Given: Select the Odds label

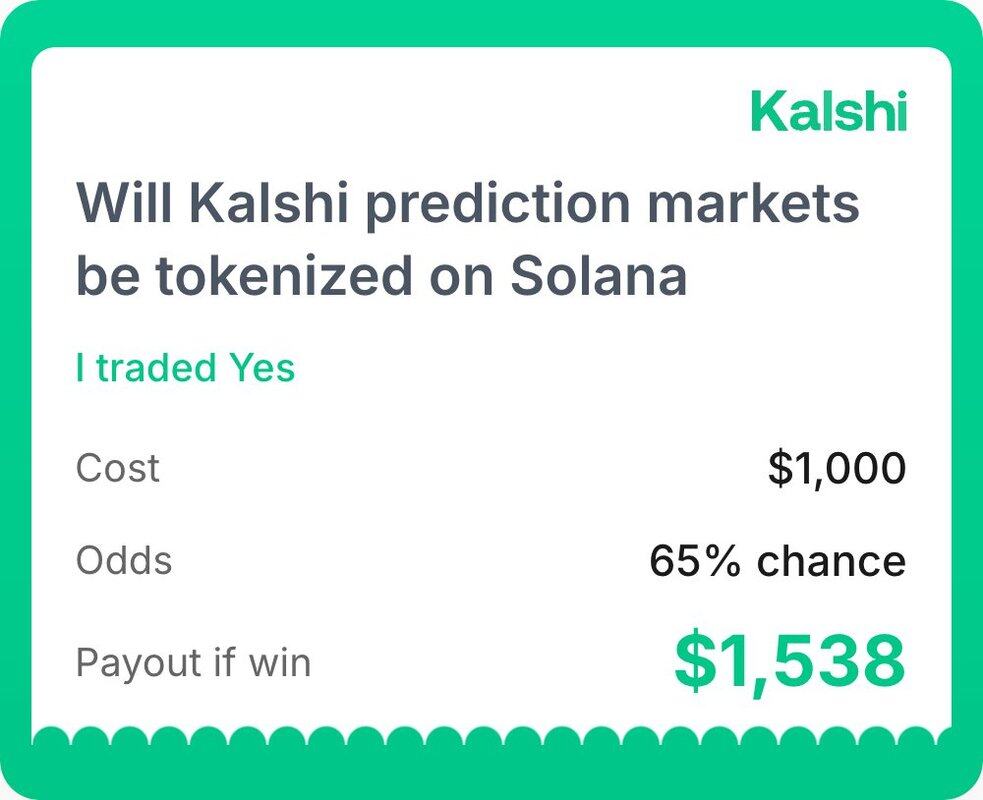Looking at the screenshot, I should [x=123, y=560].
